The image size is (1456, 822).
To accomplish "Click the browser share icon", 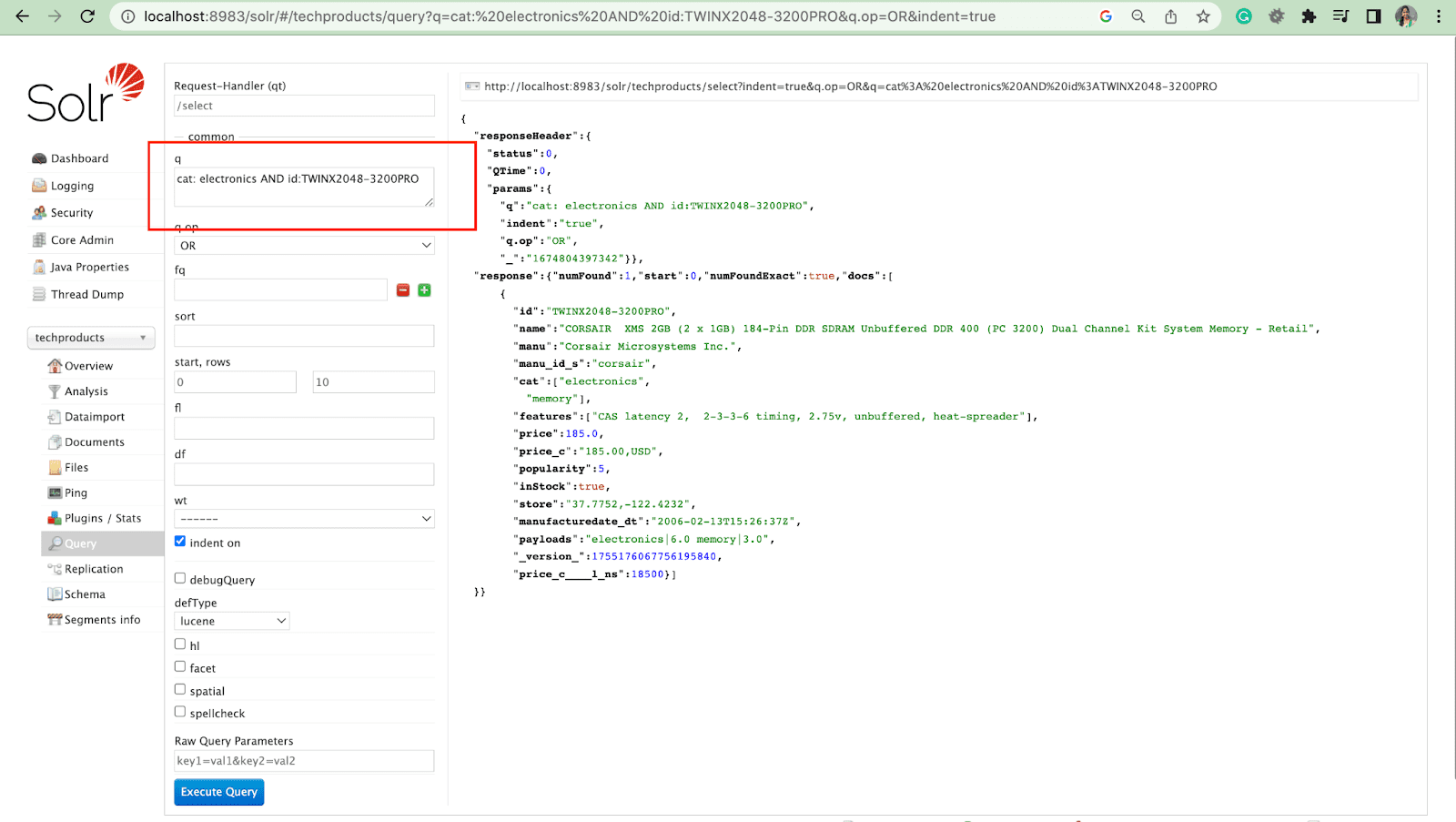I will tap(1170, 16).
